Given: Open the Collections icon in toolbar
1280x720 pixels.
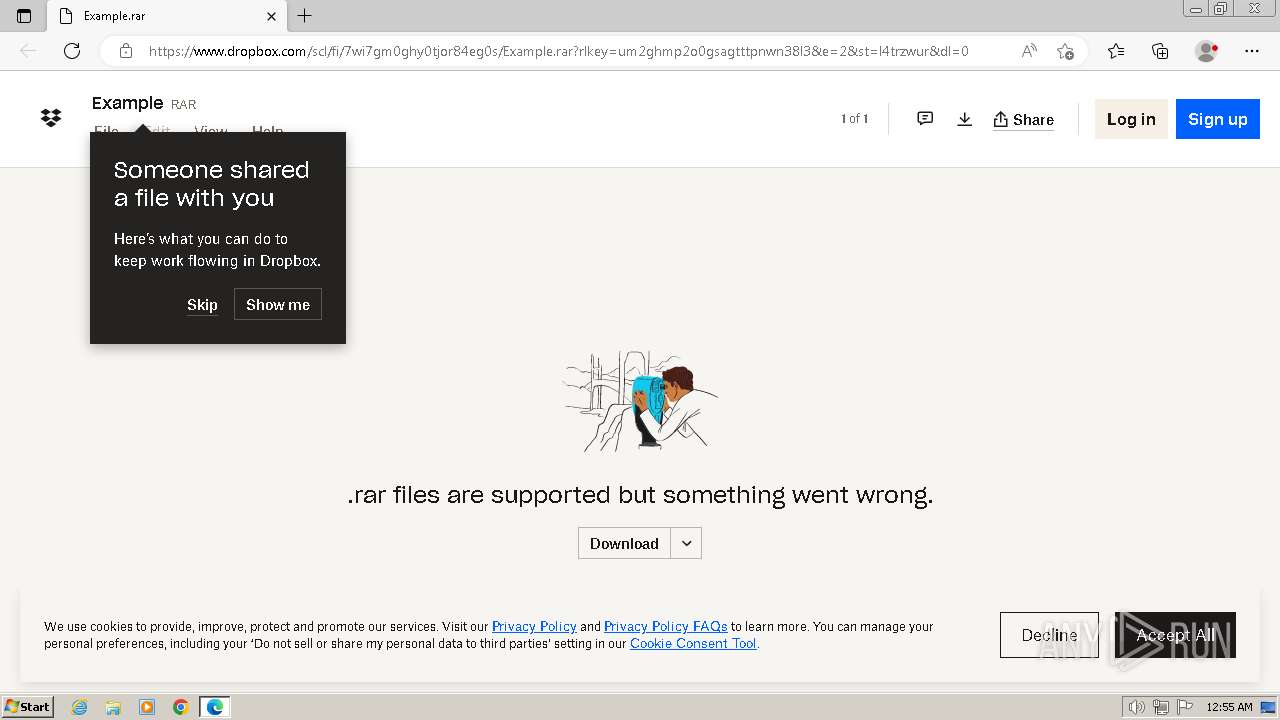Looking at the screenshot, I should (x=1160, y=51).
